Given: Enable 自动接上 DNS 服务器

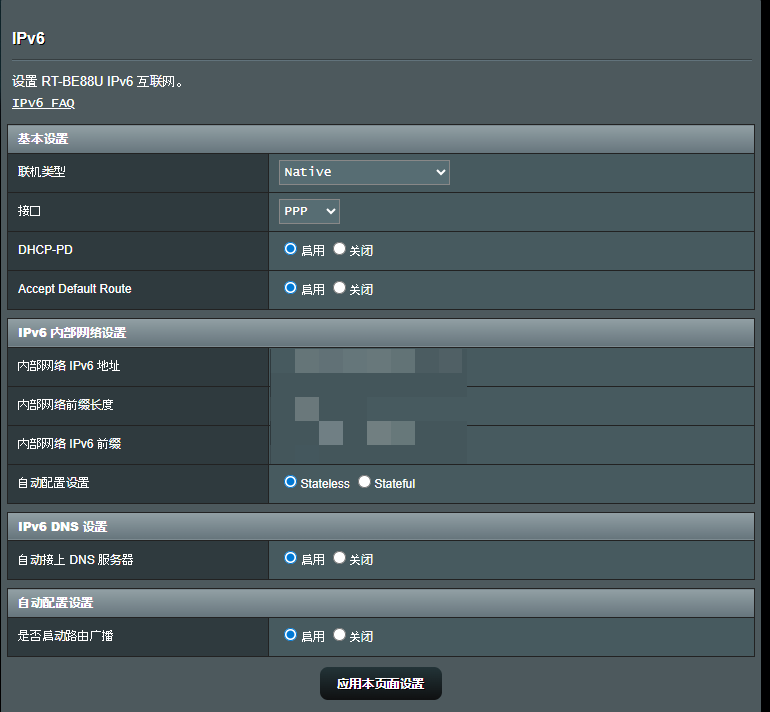Looking at the screenshot, I should click(x=291, y=558).
